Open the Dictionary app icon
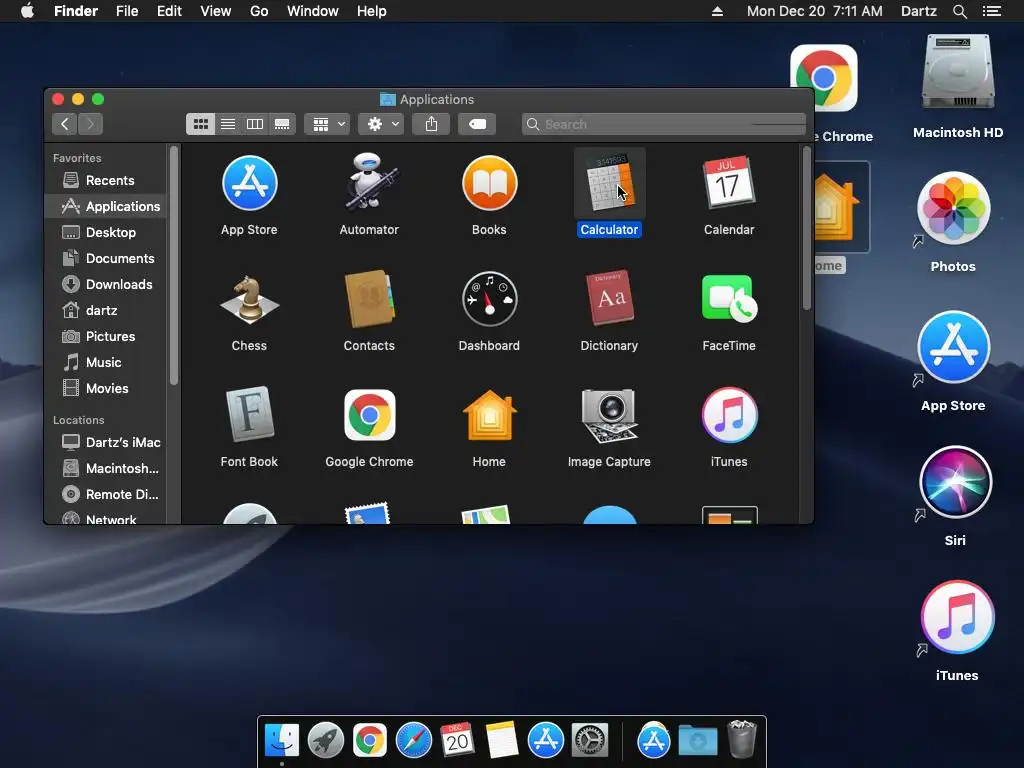The width and height of the screenshot is (1024, 768). [609, 298]
